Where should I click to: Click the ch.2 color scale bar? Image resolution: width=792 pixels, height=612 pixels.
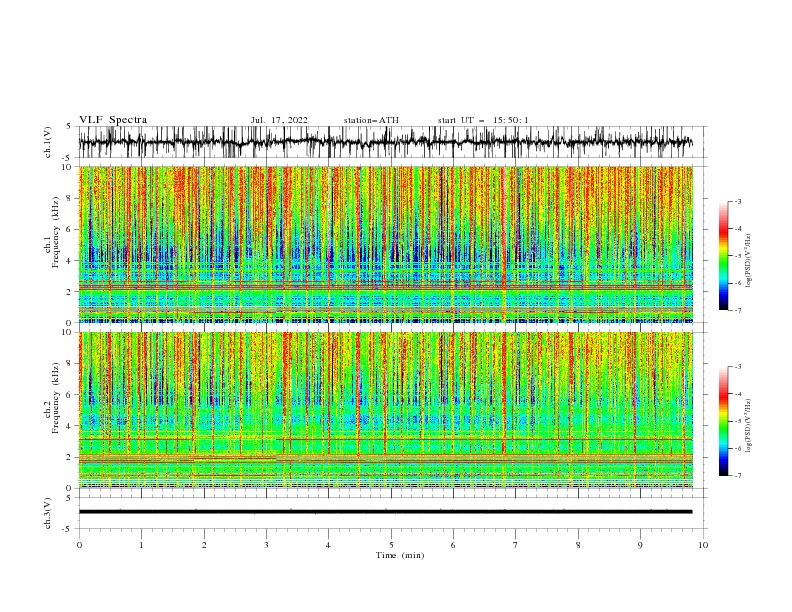tap(724, 421)
